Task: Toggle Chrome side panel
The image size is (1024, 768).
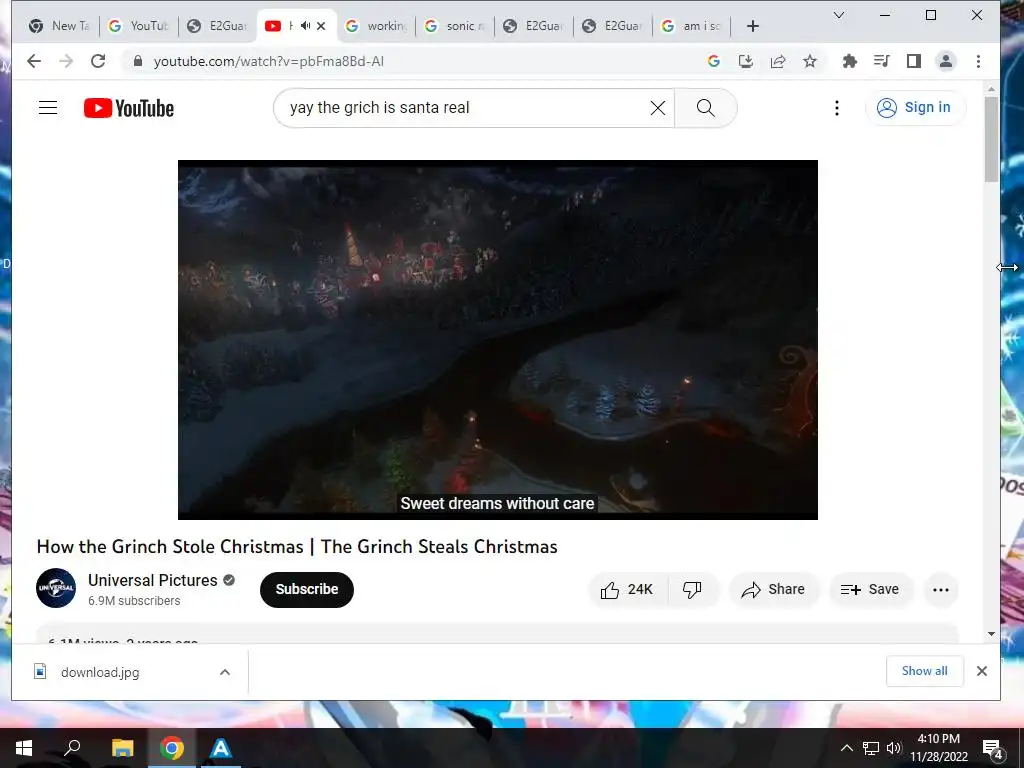Action: pos(914,61)
